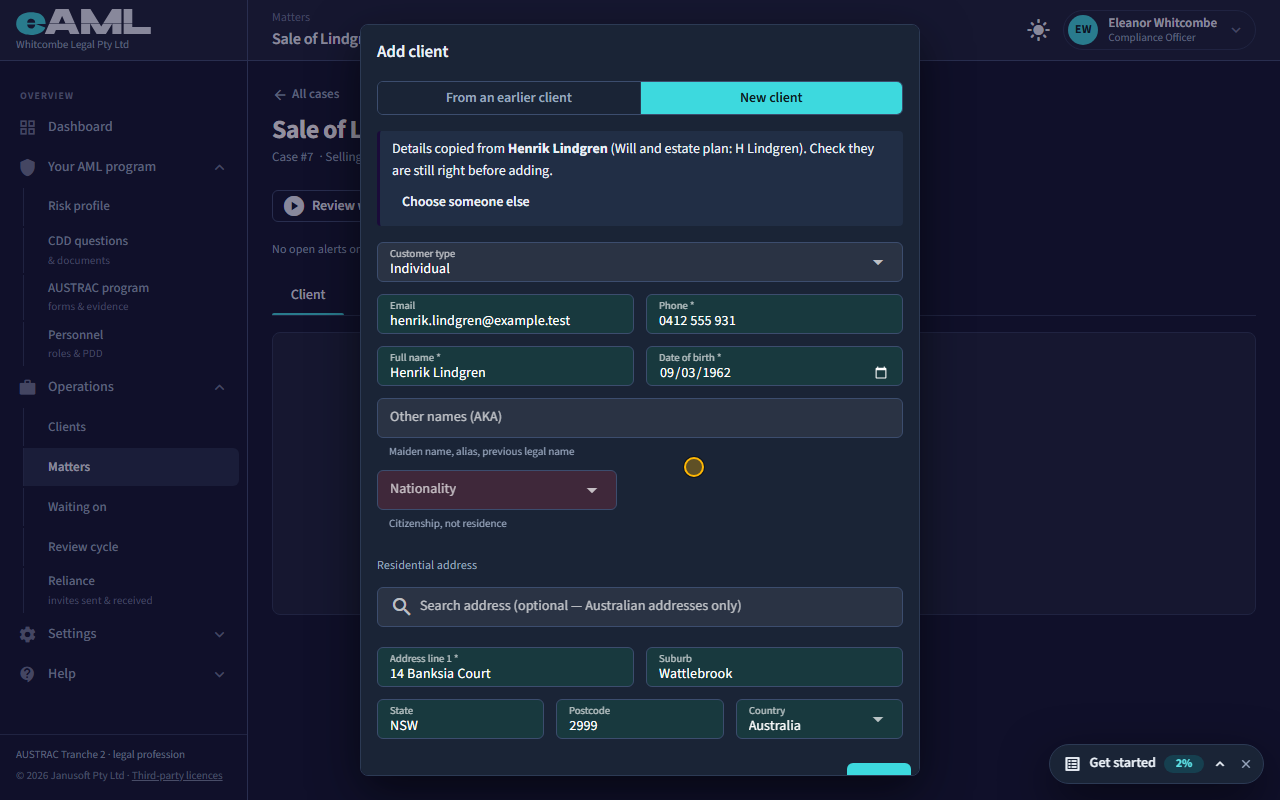Click the Phone input field

(x=774, y=314)
